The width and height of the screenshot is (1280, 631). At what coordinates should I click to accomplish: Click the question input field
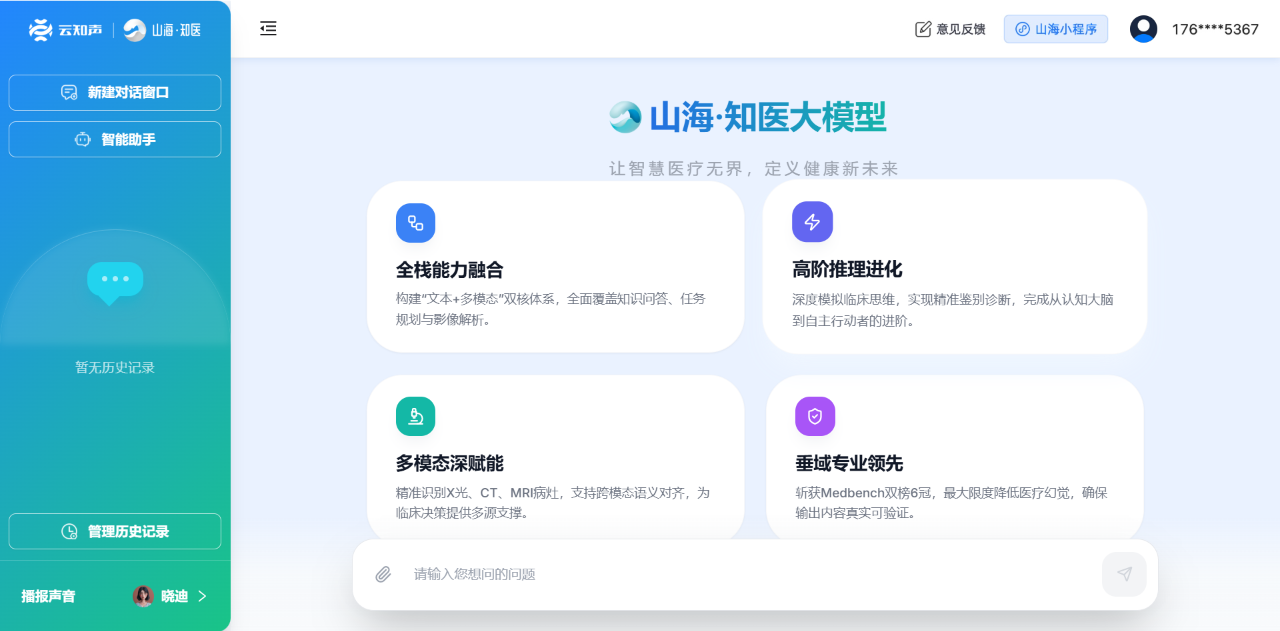tap(700, 574)
